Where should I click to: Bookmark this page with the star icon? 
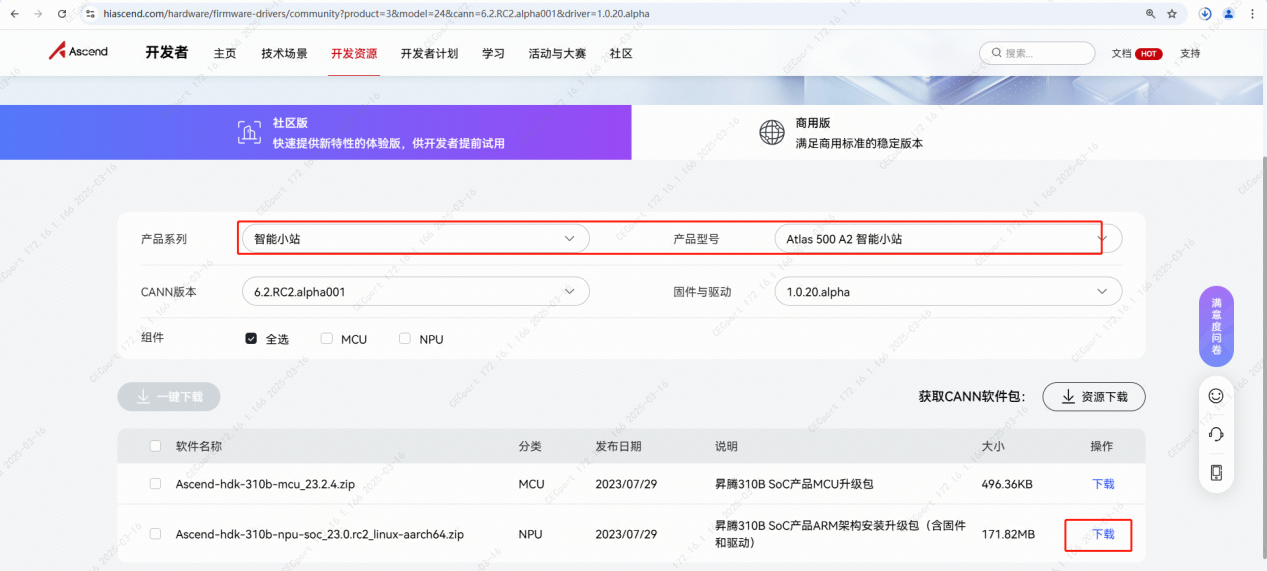click(1172, 14)
